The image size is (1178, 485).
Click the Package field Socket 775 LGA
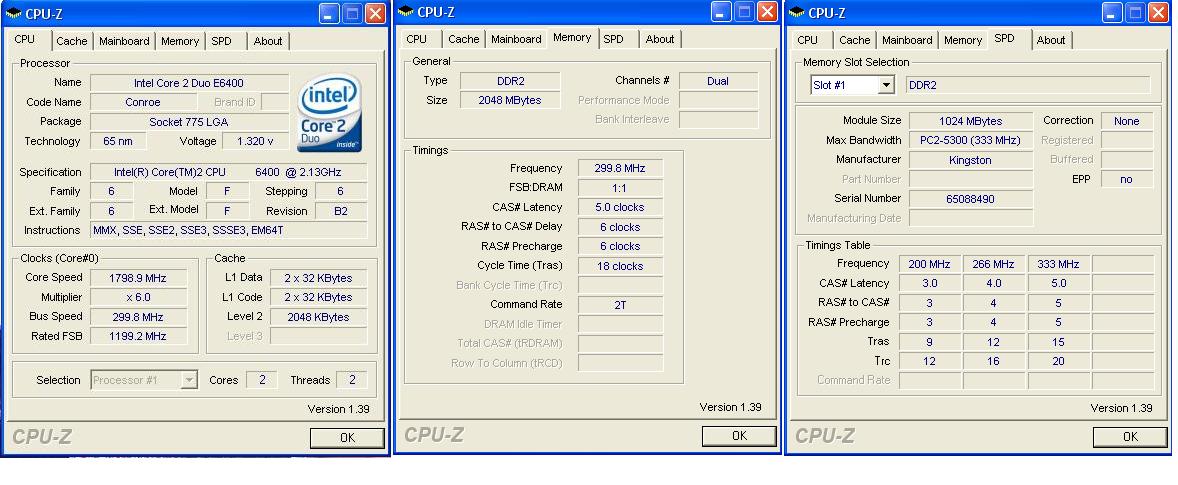[189, 122]
